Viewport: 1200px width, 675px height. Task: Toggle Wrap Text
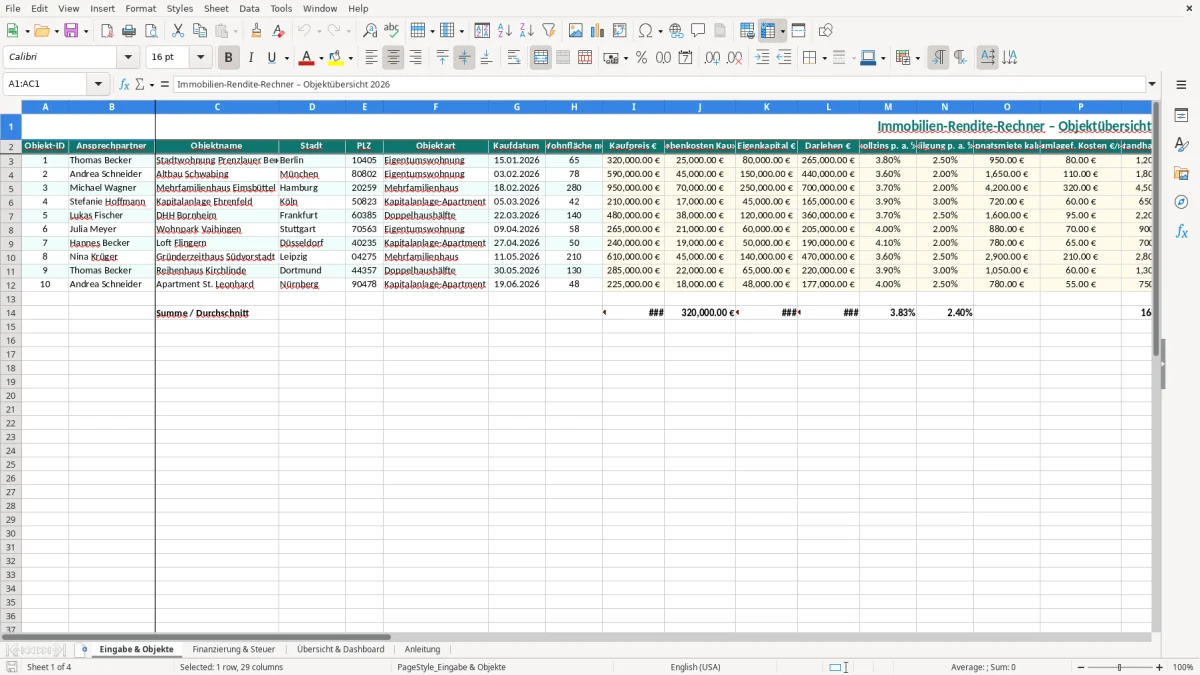click(514, 58)
